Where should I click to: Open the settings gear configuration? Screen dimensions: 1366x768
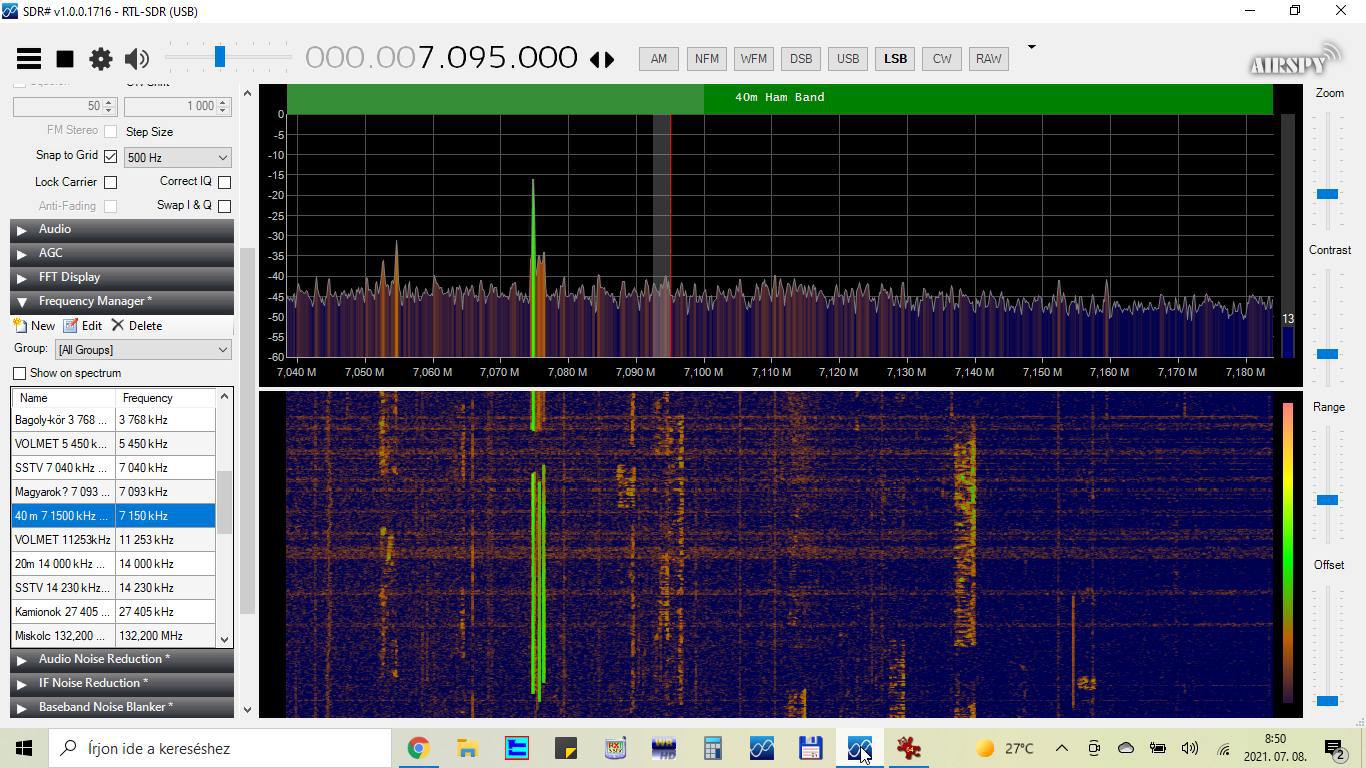coord(101,59)
